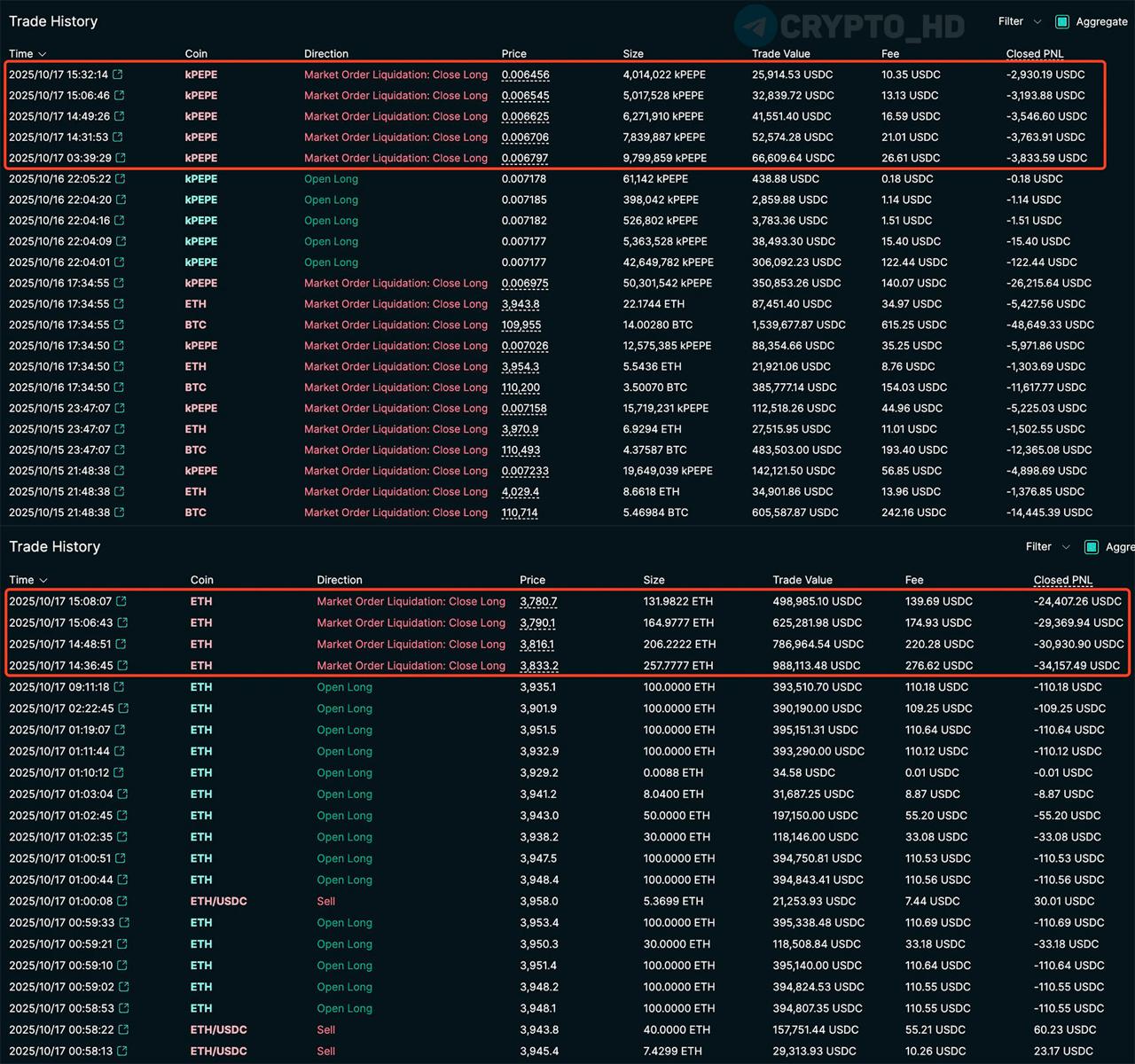Viewport: 1135px width, 1064px height.
Task: Click Closed PNL column header in lower table
Action: pos(1062,580)
